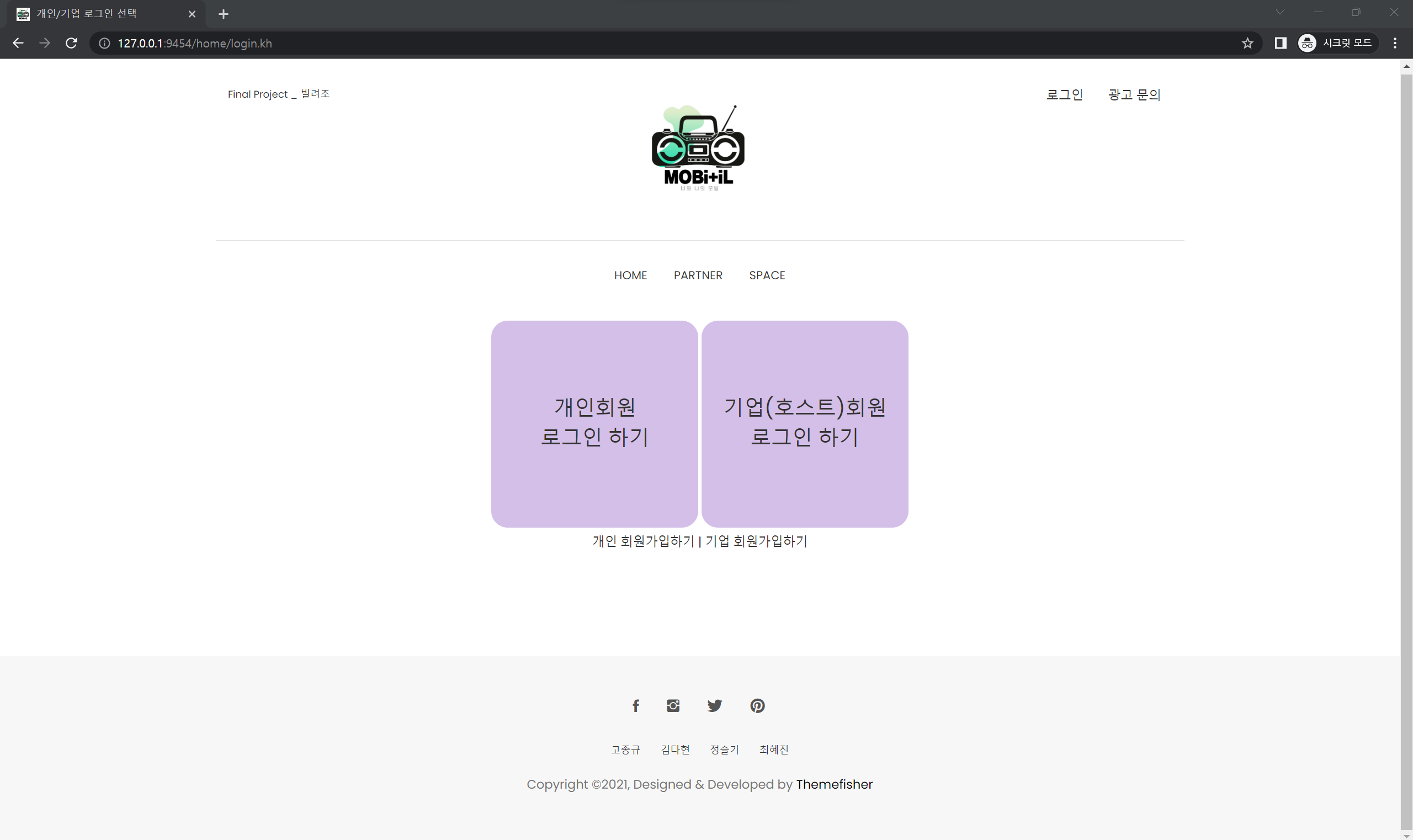Image resolution: width=1413 pixels, height=840 pixels.
Task: Bookmark this page with star icon
Action: click(x=1247, y=43)
